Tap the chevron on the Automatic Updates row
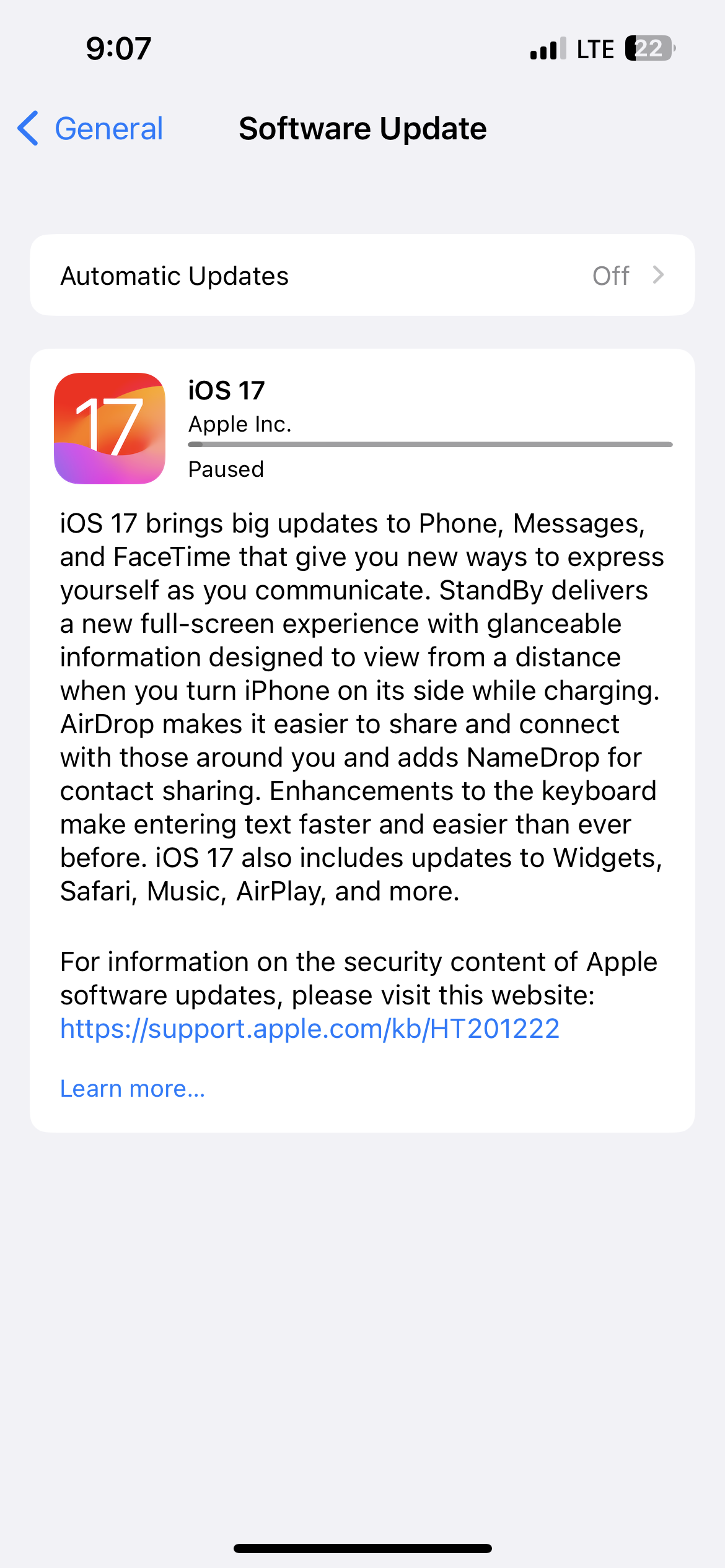 pyautogui.click(x=659, y=276)
